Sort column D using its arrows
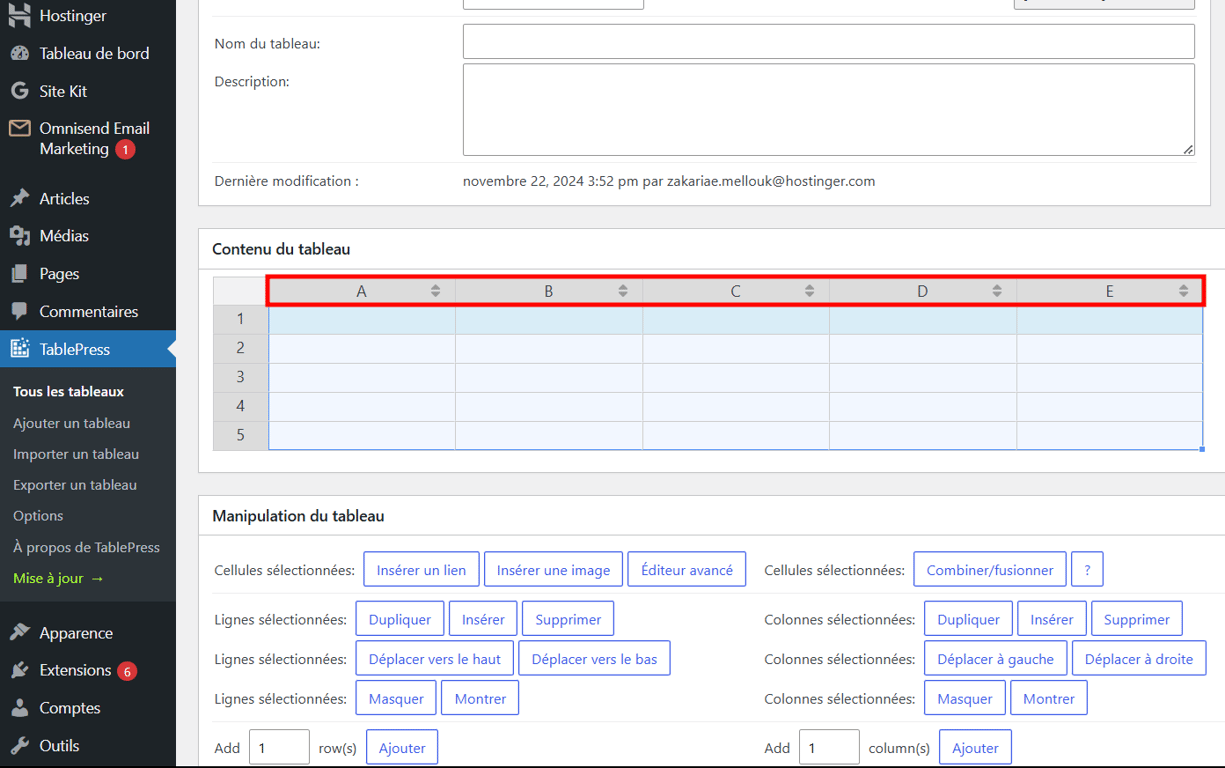Image resolution: width=1225 pixels, height=768 pixels. tap(996, 291)
